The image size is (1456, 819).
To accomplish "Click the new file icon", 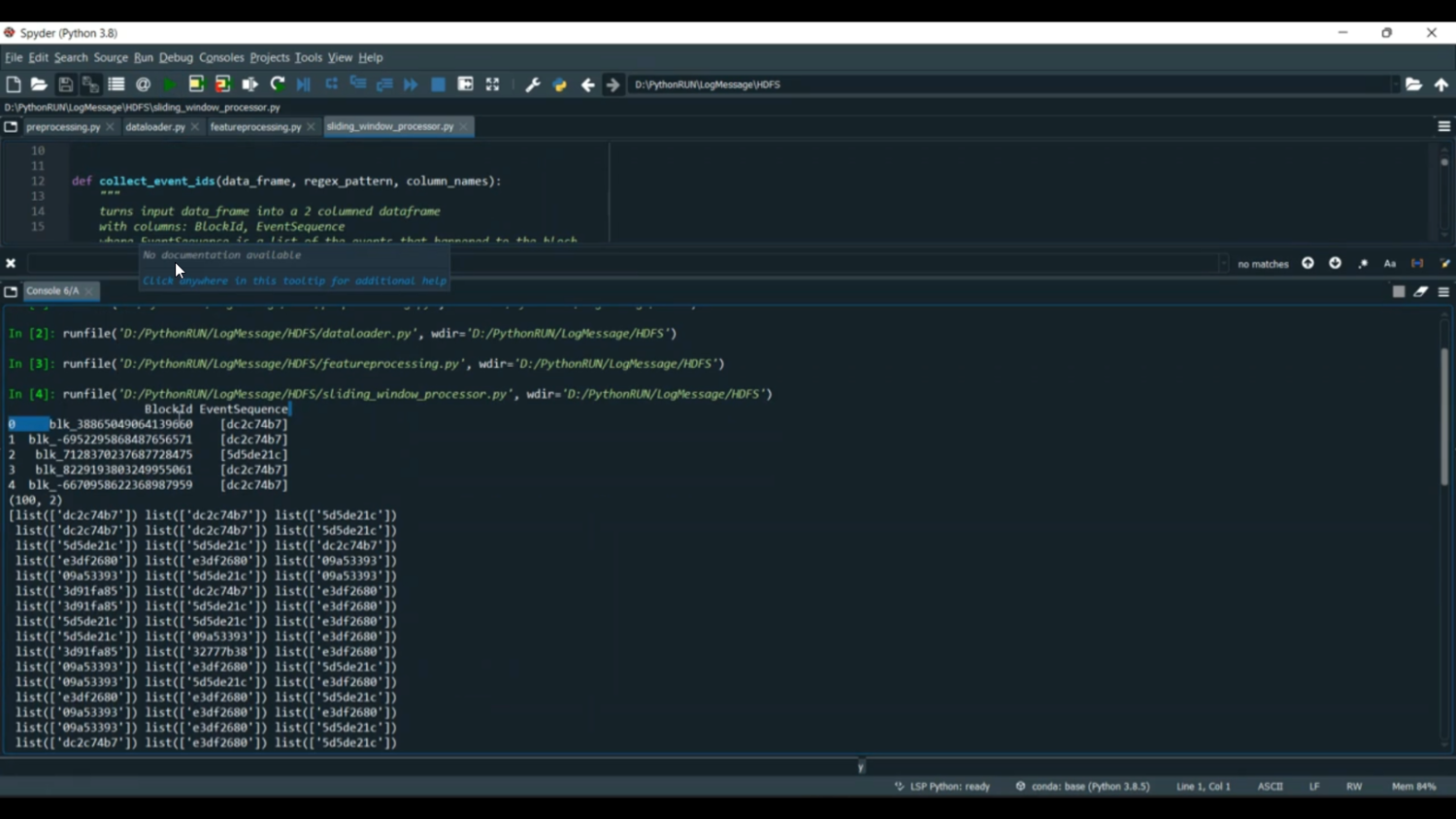I will [x=14, y=85].
